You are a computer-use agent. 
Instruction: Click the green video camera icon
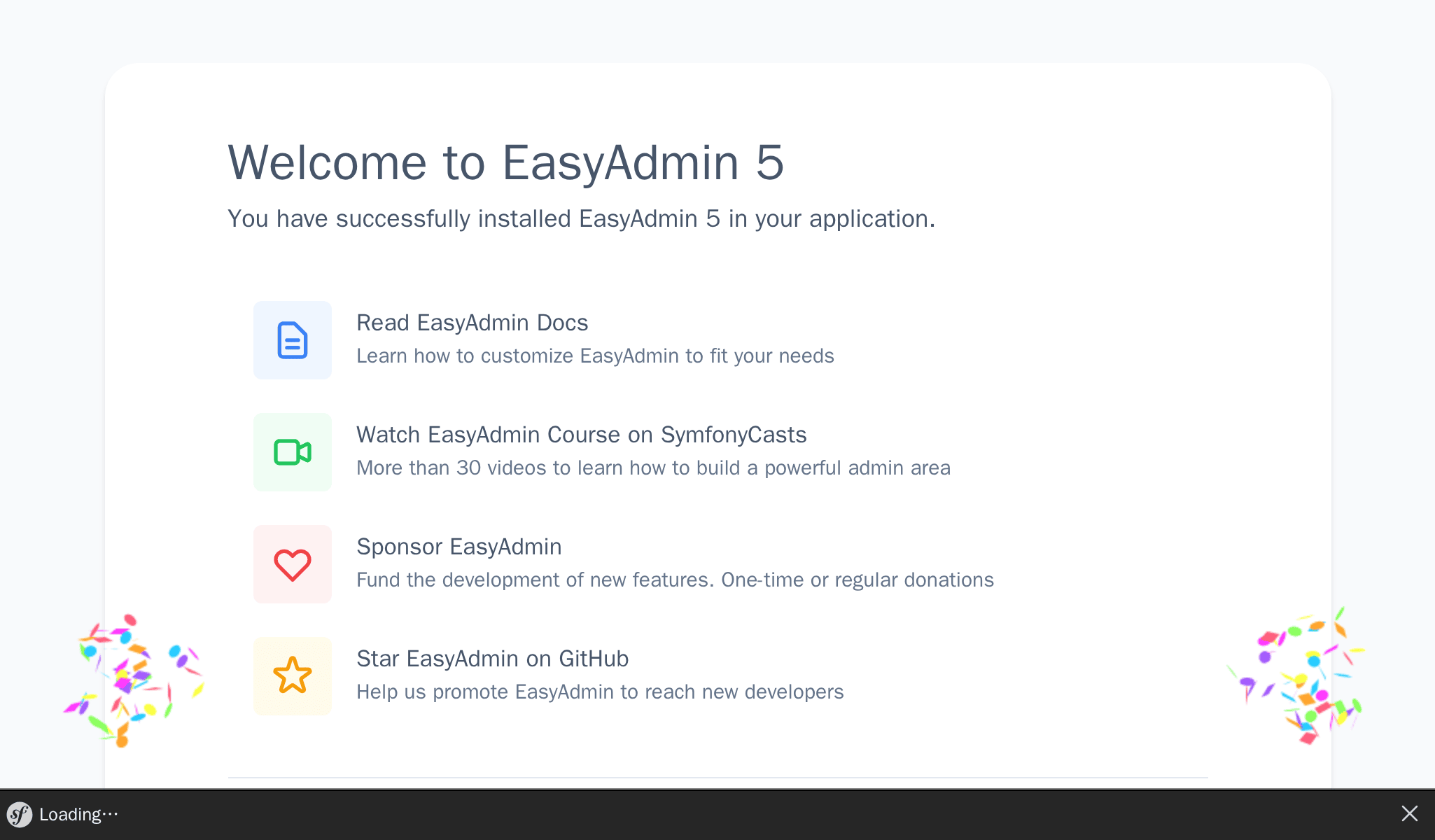[293, 452]
